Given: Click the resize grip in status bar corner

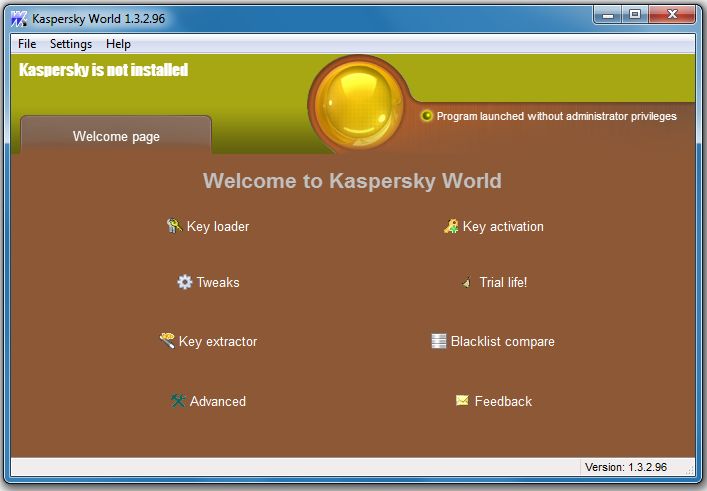Looking at the screenshot, I should pos(690,470).
